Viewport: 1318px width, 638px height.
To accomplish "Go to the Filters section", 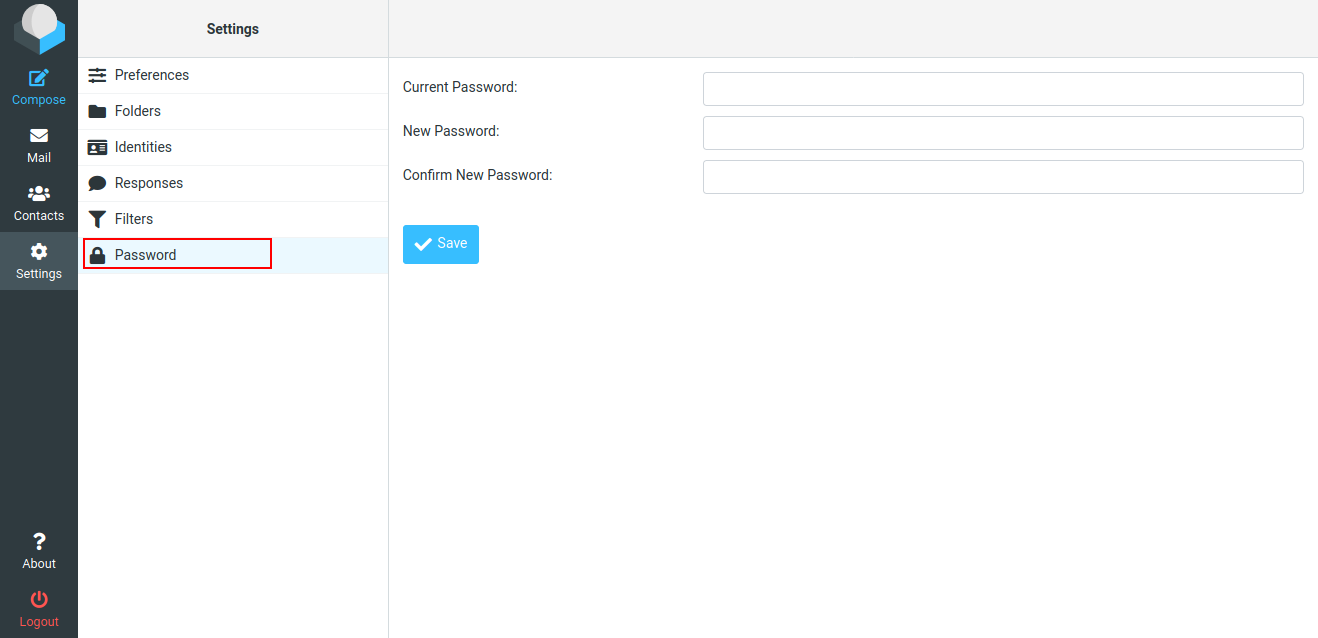I will point(233,219).
